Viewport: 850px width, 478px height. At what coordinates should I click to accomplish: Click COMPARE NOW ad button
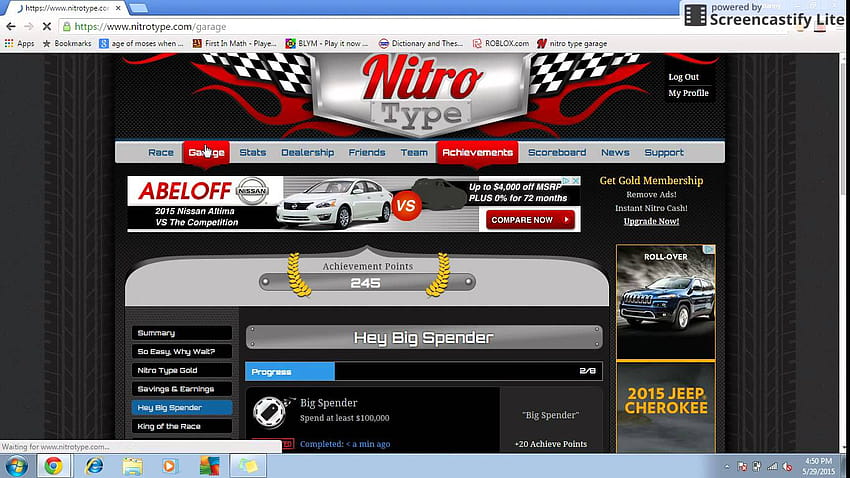click(x=530, y=220)
